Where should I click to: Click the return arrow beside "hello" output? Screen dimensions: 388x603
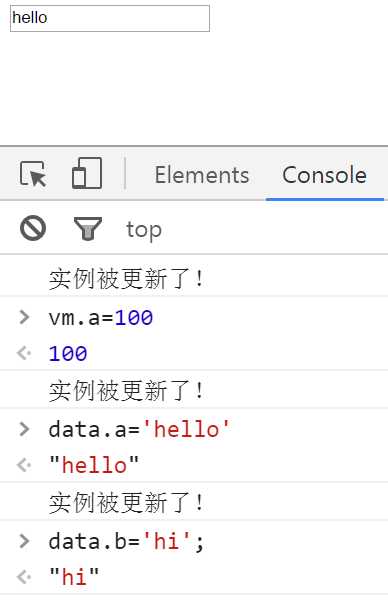coord(24,465)
